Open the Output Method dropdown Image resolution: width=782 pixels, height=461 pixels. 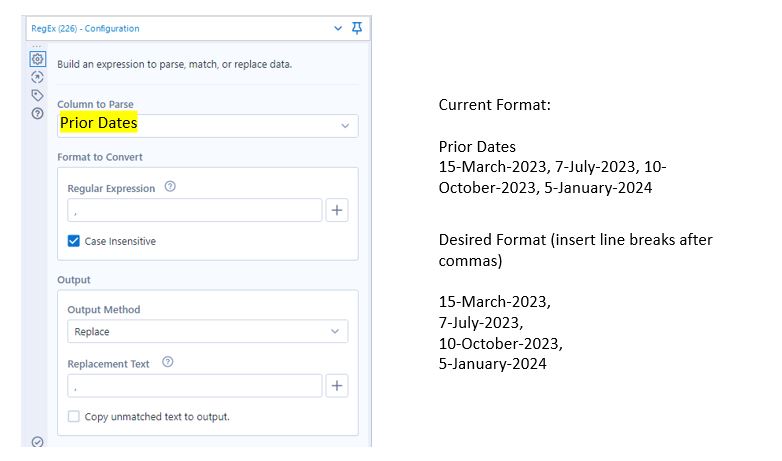[207, 331]
